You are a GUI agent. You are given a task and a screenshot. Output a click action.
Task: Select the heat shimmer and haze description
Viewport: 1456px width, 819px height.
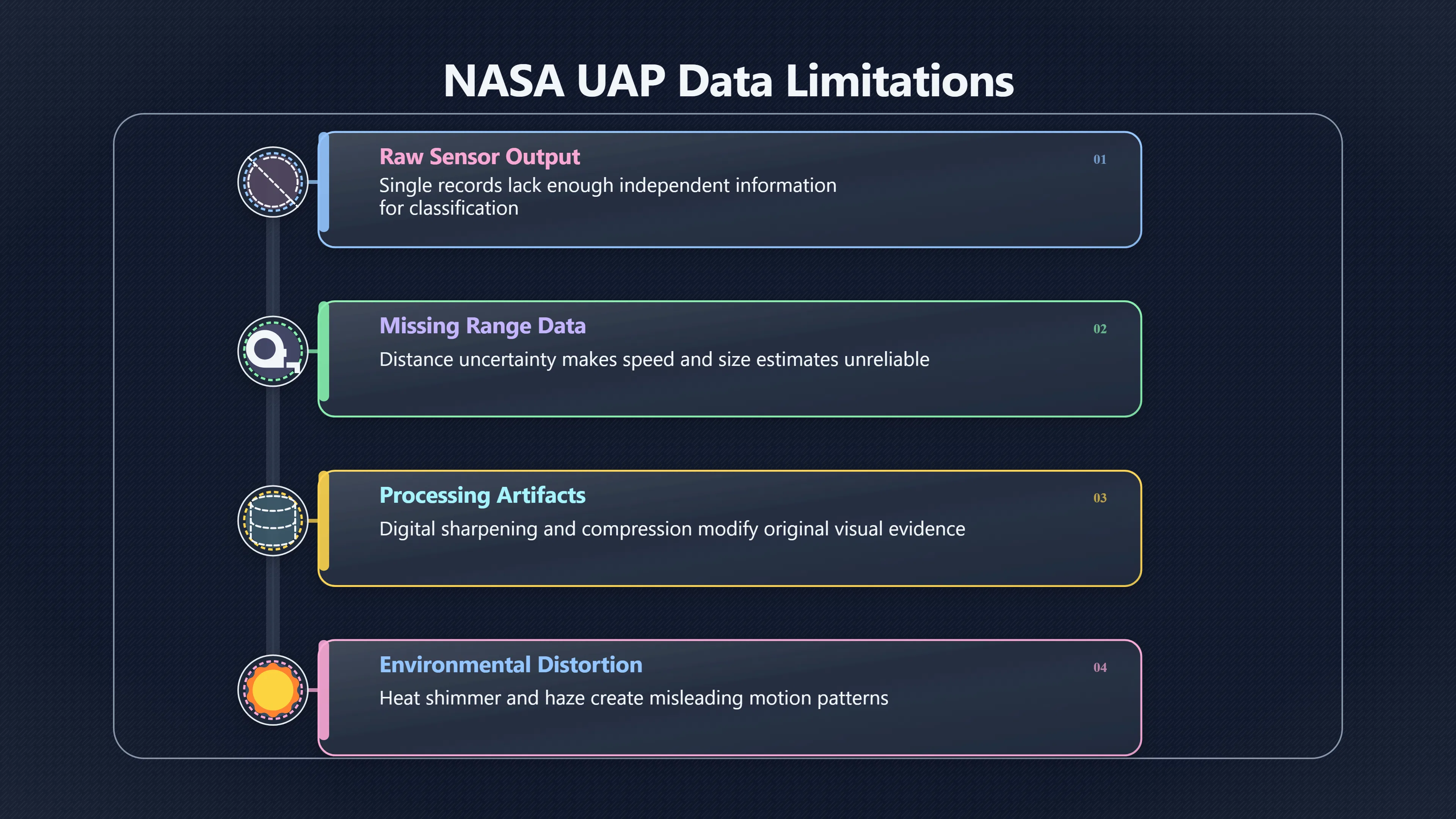[x=634, y=698]
